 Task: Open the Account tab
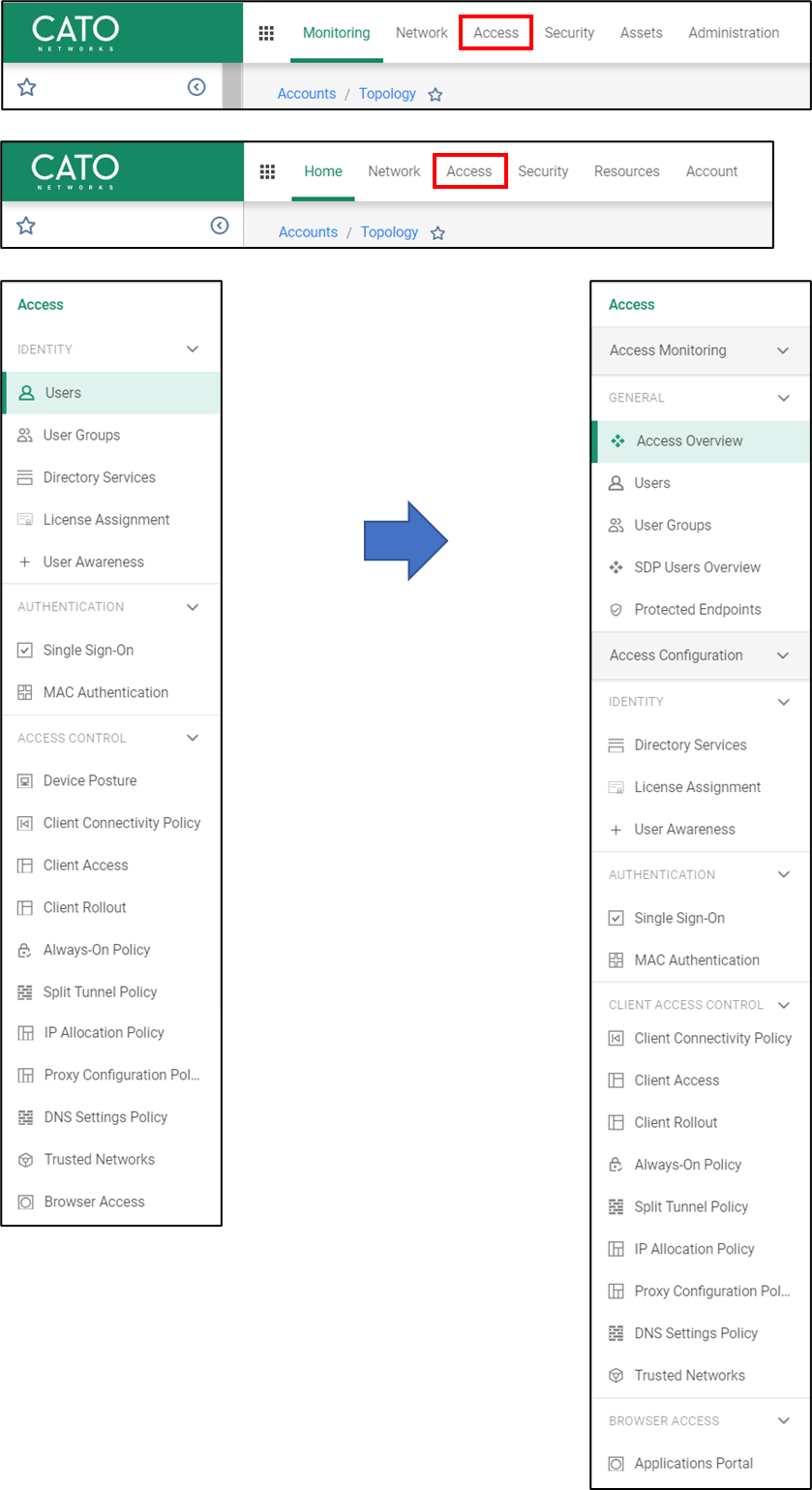(712, 171)
